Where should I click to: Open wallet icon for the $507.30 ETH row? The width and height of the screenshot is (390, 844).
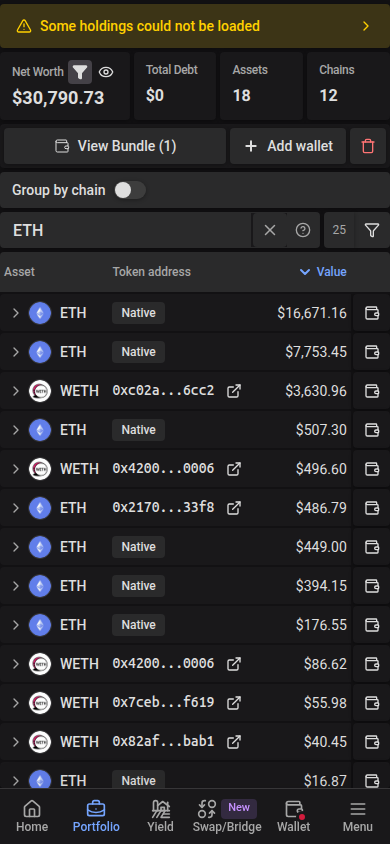tap(372, 430)
